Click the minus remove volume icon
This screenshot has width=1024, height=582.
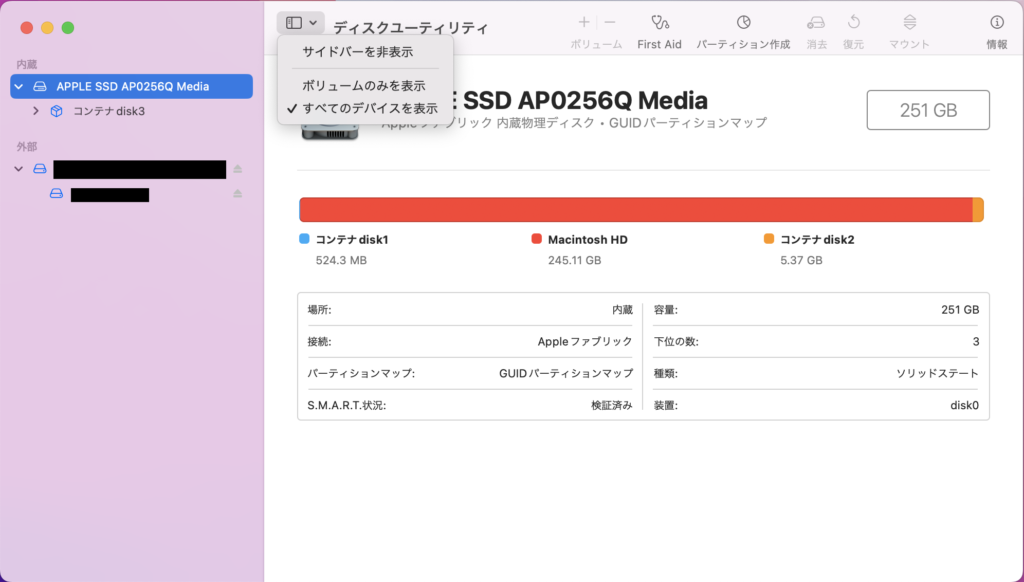610,22
